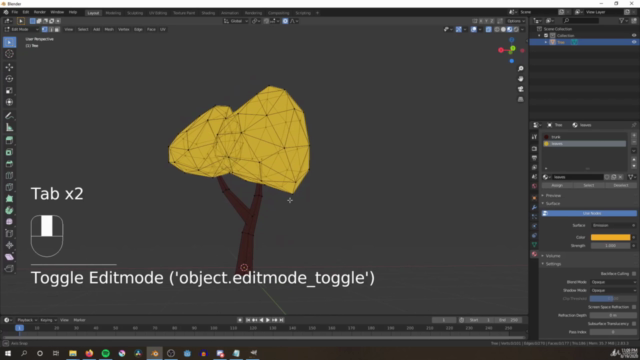Open the Material properties tab icon
Viewport: 640px width, 360px height.
point(534,254)
